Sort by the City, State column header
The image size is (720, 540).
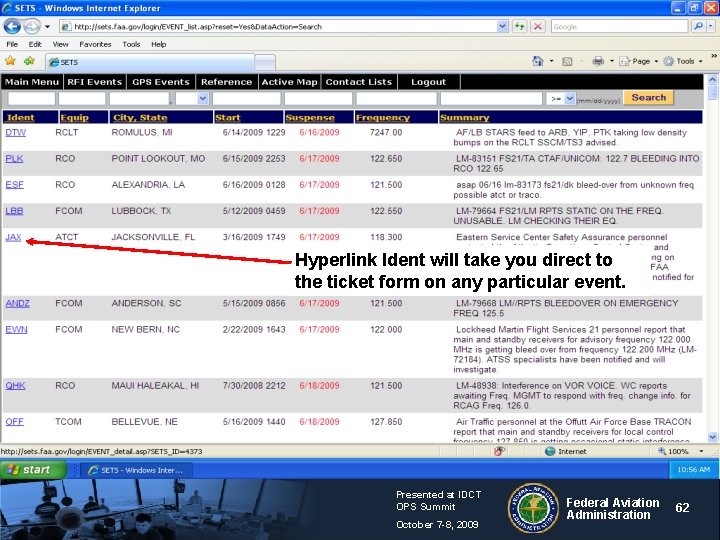[140, 118]
